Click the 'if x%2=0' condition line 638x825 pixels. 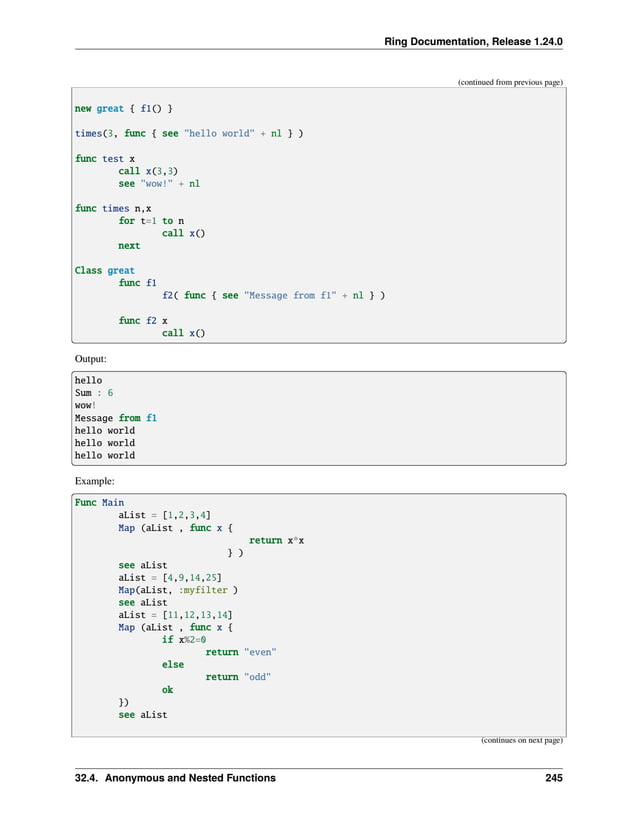pos(184,640)
